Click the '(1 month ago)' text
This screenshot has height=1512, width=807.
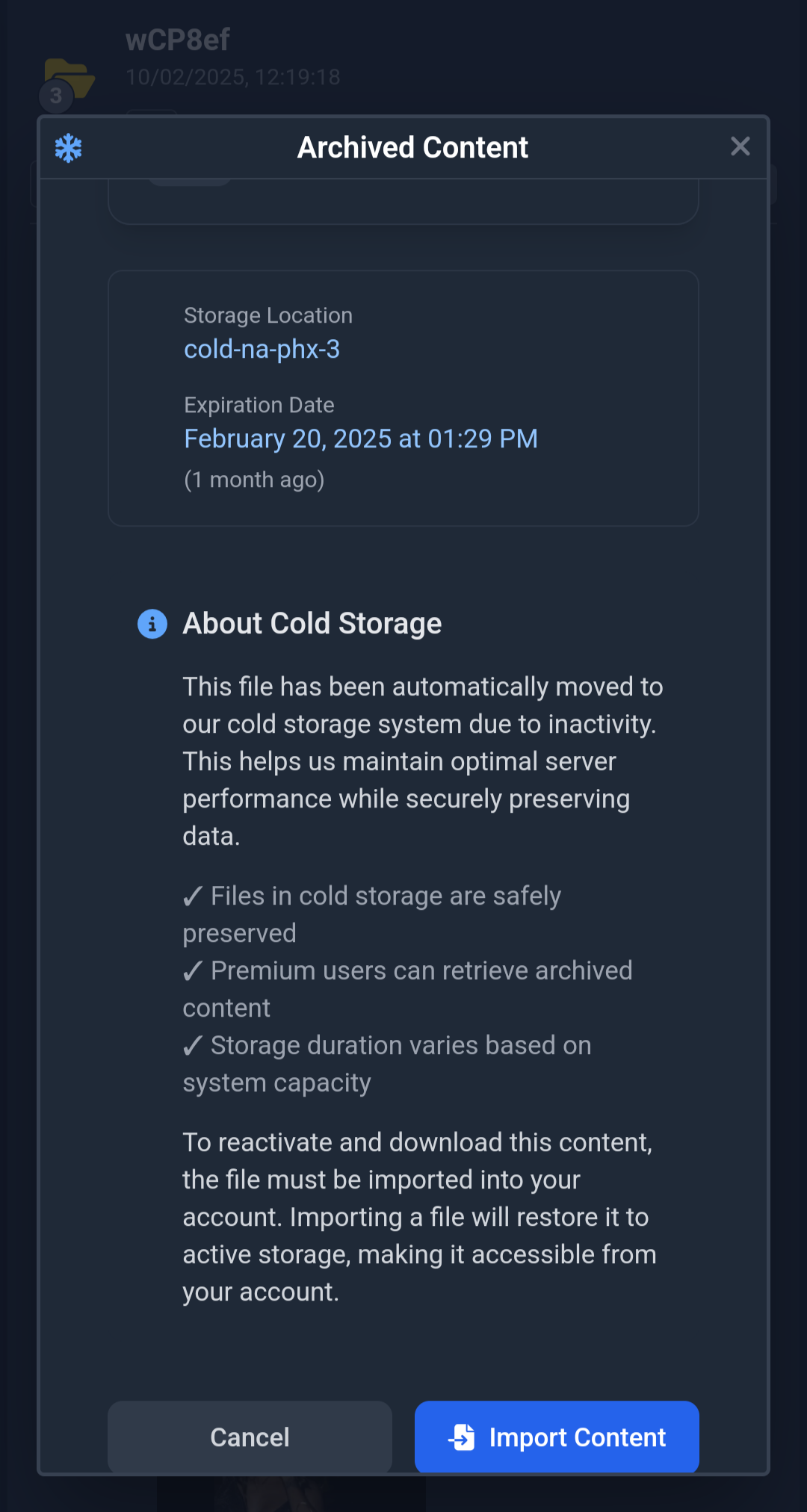pos(254,480)
